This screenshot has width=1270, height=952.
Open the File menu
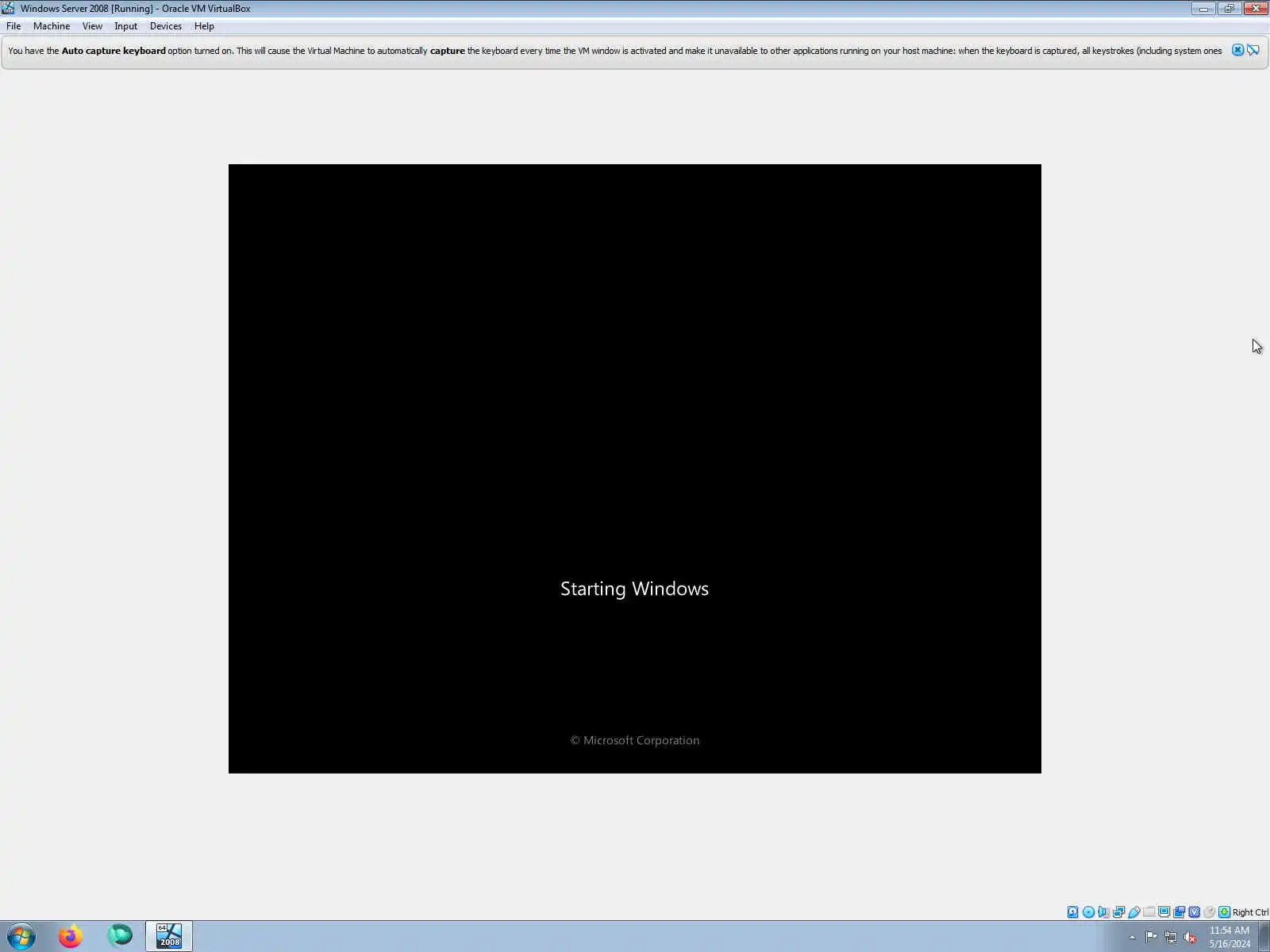click(13, 26)
